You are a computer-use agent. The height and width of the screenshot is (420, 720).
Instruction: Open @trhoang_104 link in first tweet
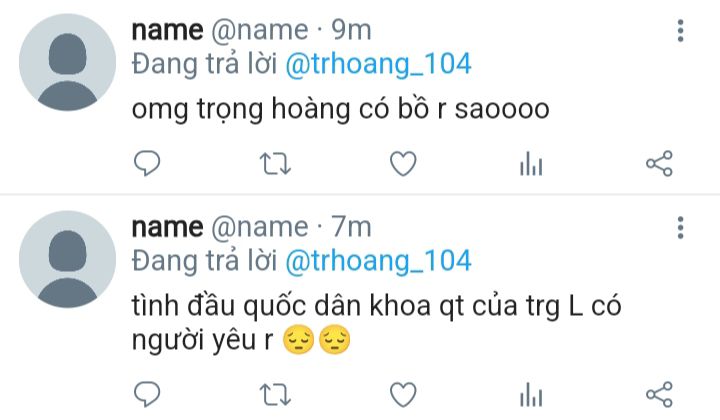pyautogui.click(x=378, y=64)
